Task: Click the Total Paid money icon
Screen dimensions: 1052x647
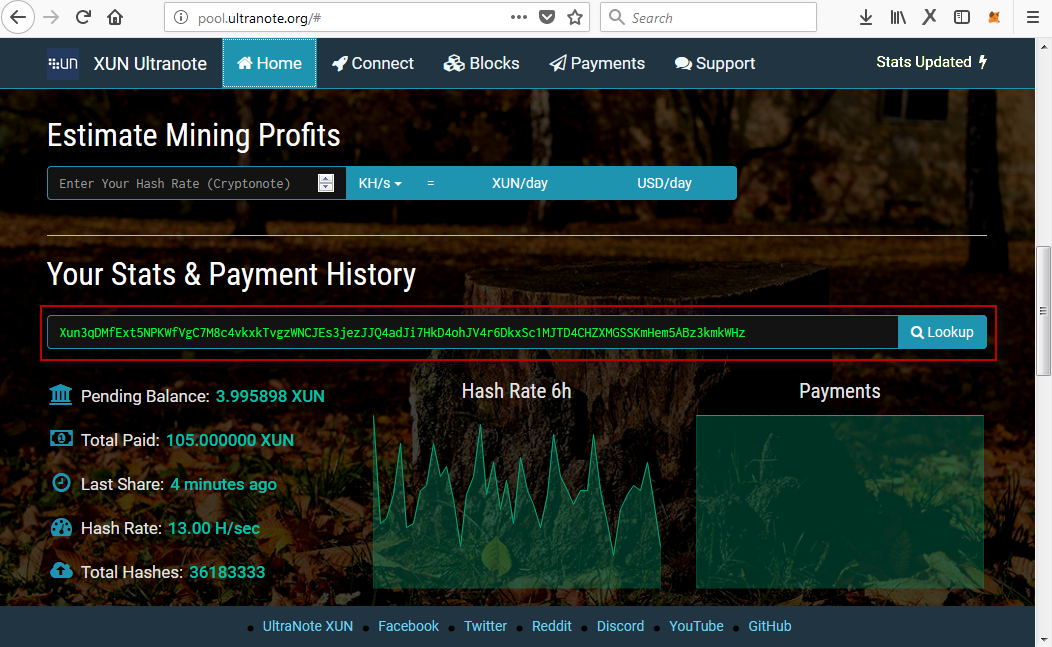Action: point(61,439)
